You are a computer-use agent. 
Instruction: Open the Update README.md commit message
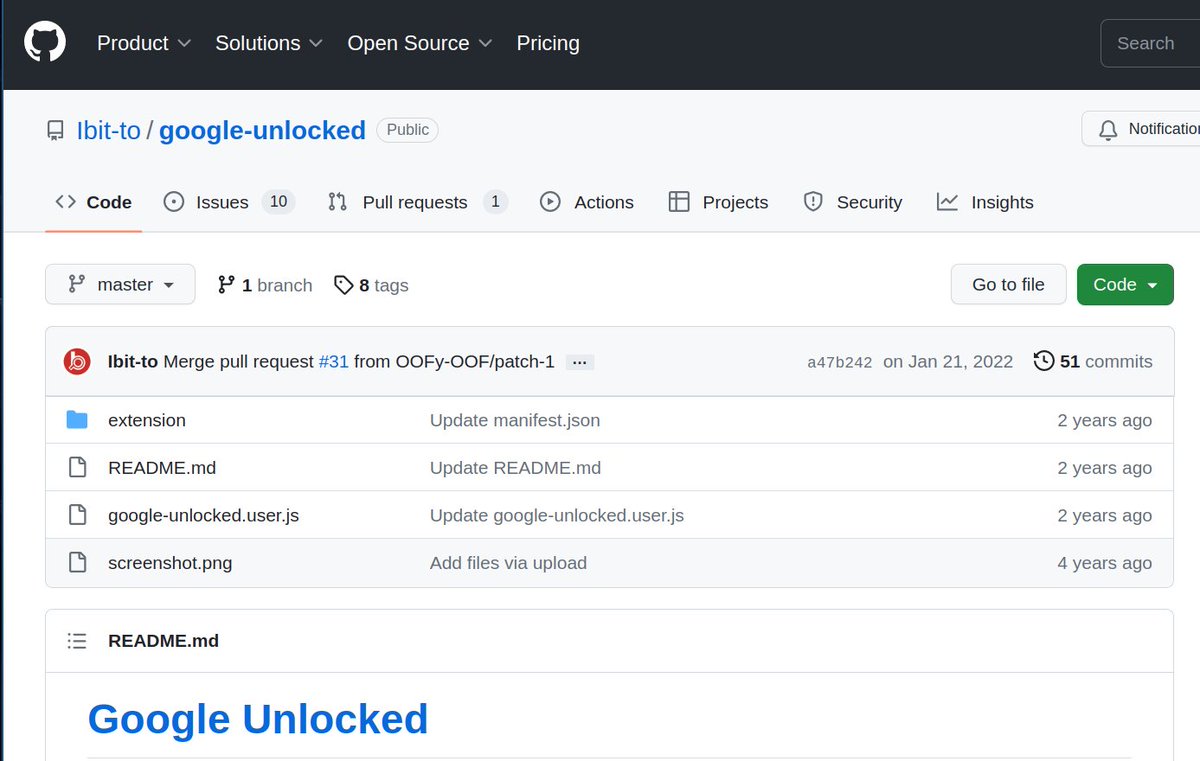point(515,468)
